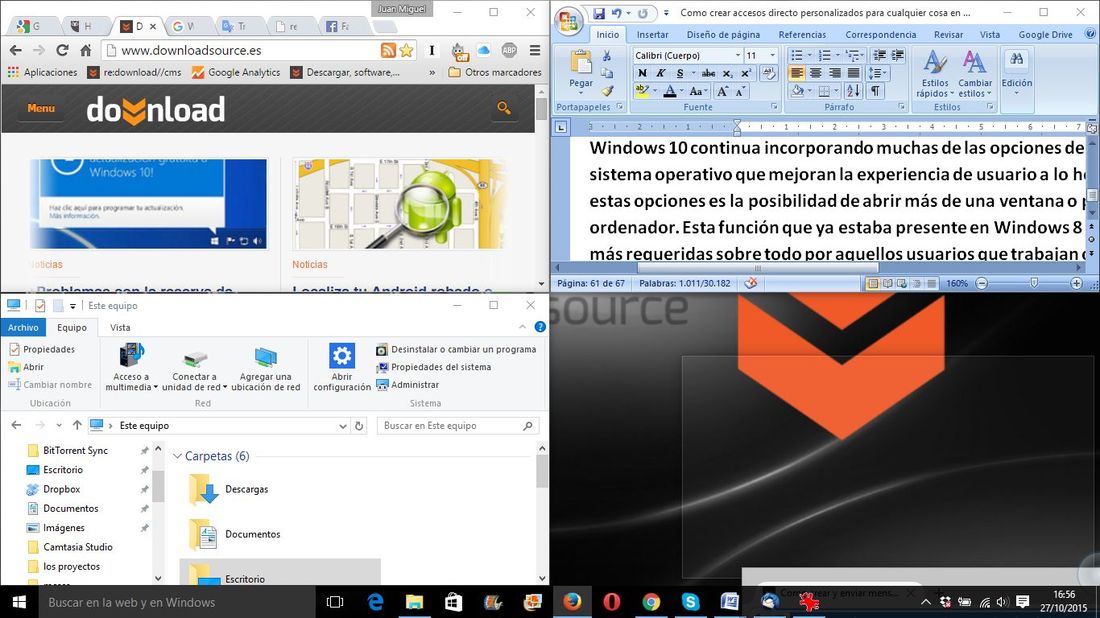This screenshot has width=1100, height=618.
Task: Click the Explorer refresh icon beside address bar
Action: [x=359, y=426]
